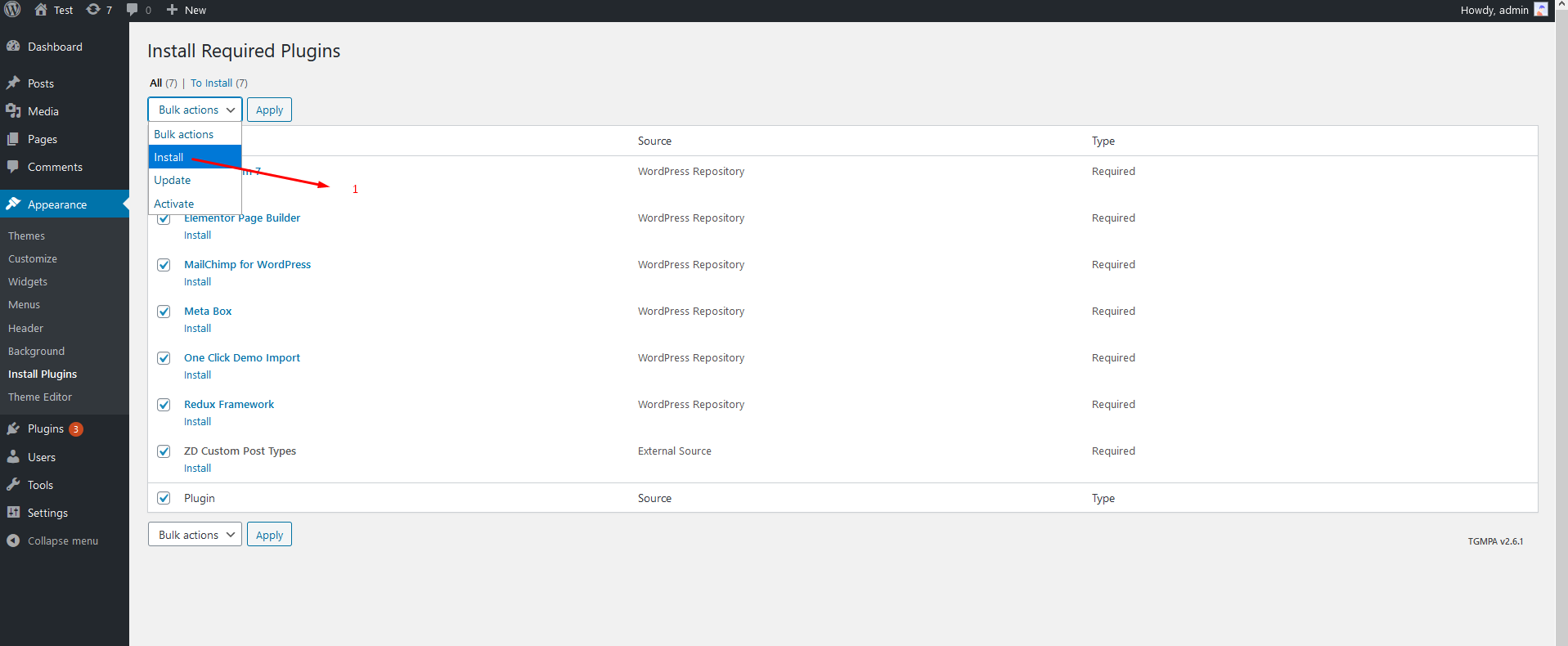Open the MailChimp for WordPress link
Viewport: 1568px width, 646px height.
[x=247, y=264]
